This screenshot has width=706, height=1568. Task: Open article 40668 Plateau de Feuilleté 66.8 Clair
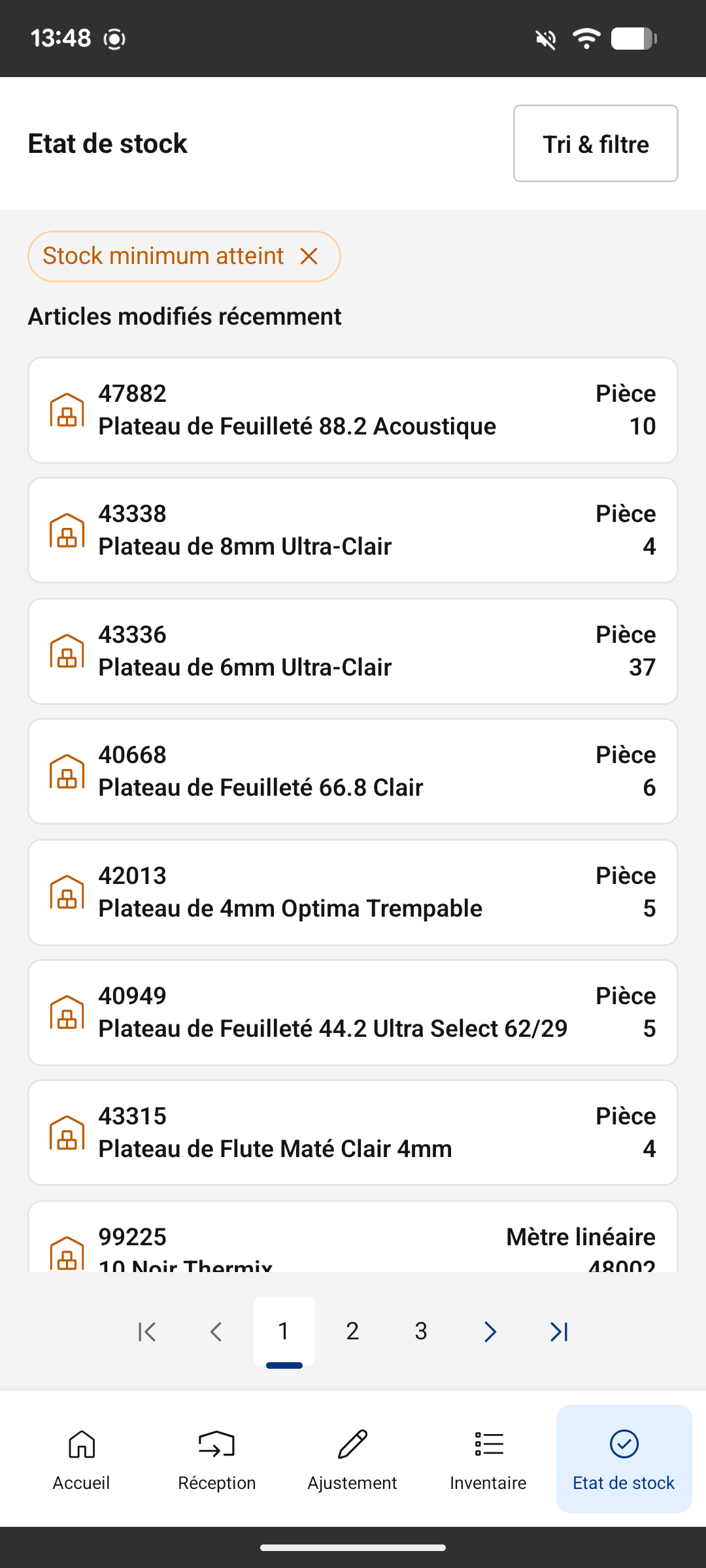coord(353,772)
